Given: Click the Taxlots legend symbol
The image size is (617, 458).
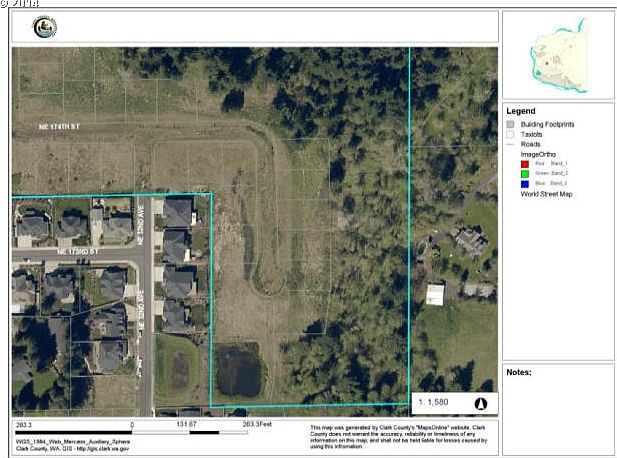Looking at the screenshot, I should 510,134.
